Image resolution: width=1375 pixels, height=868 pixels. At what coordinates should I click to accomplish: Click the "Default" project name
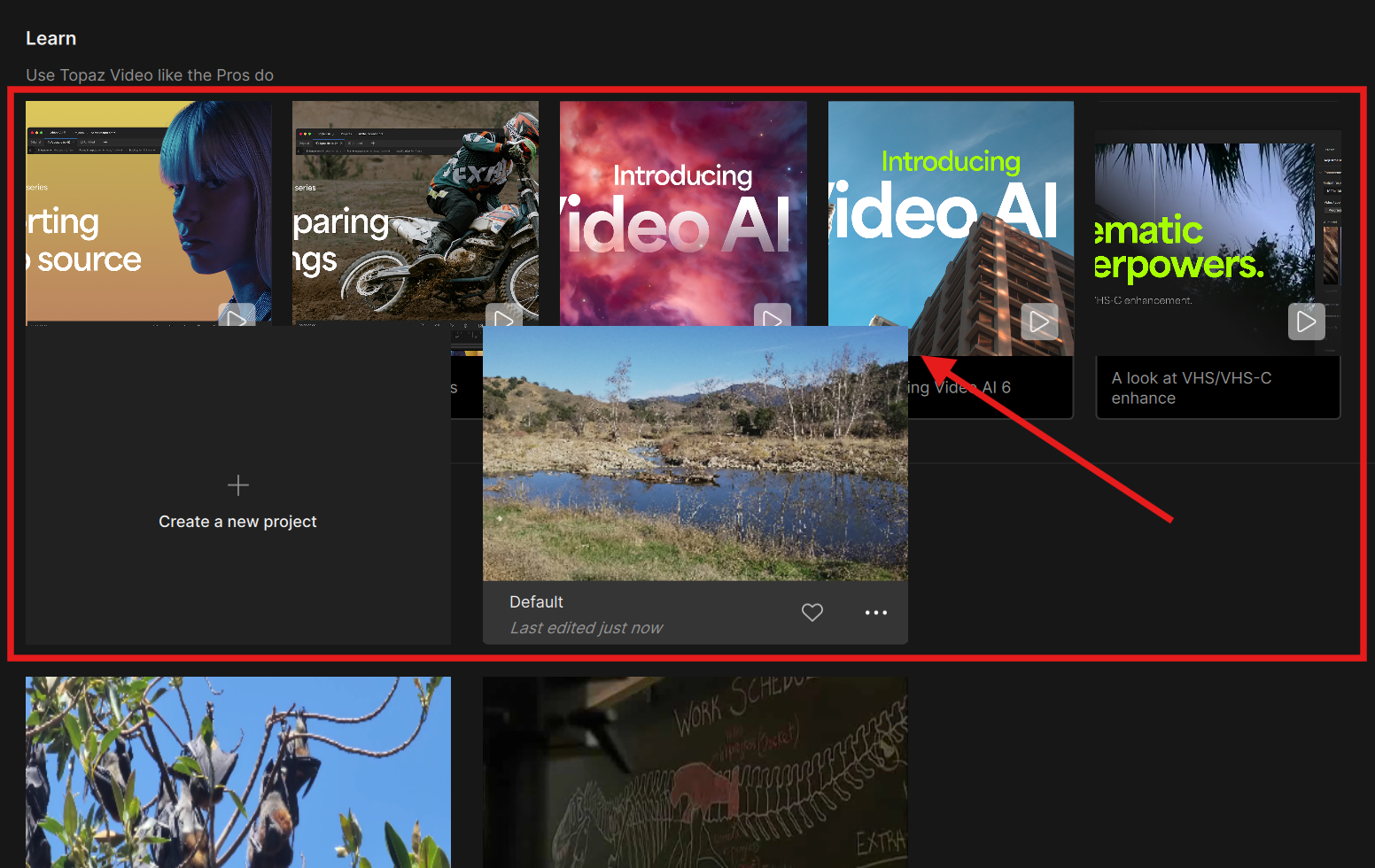click(536, 602)
